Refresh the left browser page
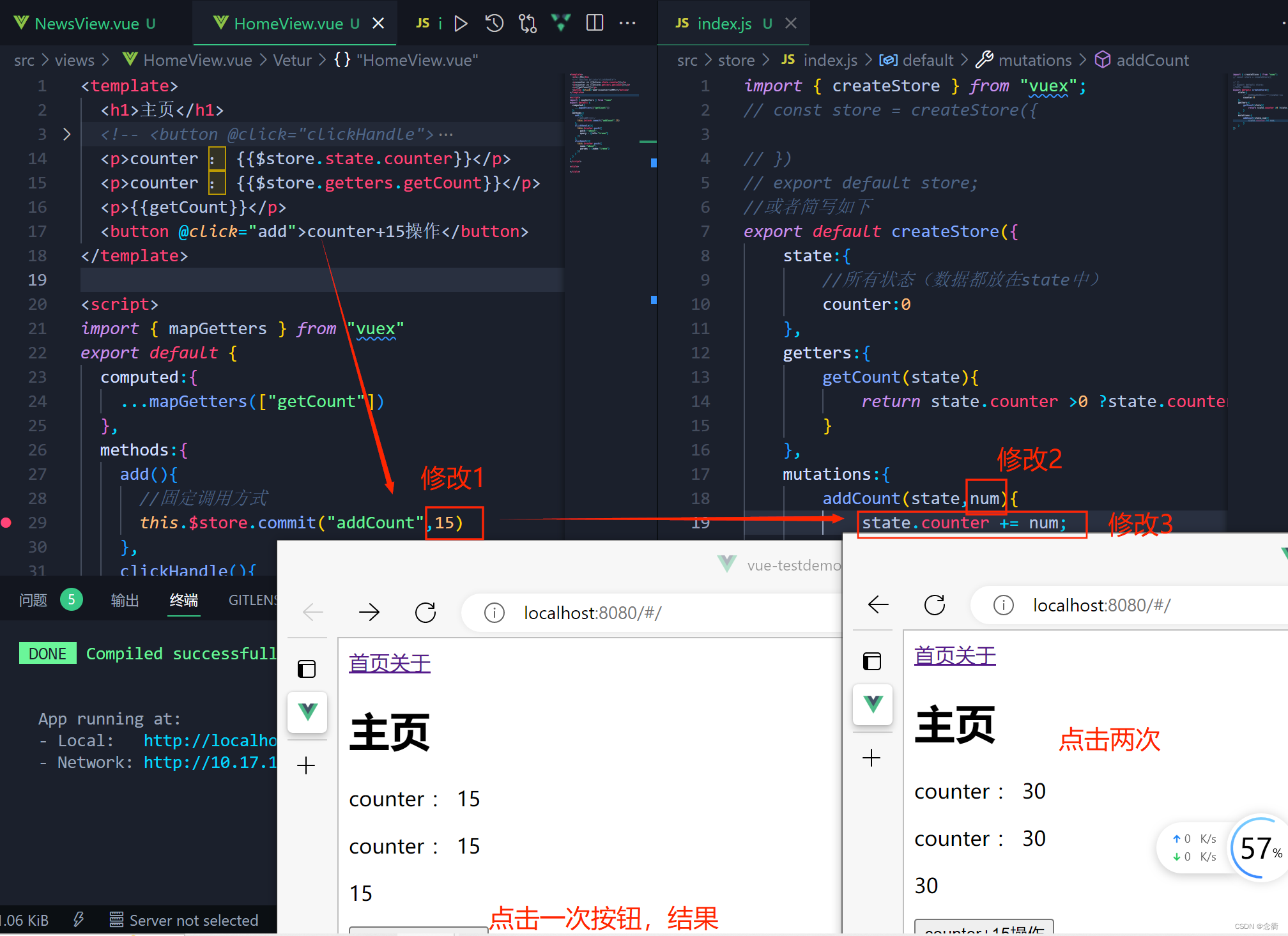The image size is (1288, 936). [x=425, y=613]
